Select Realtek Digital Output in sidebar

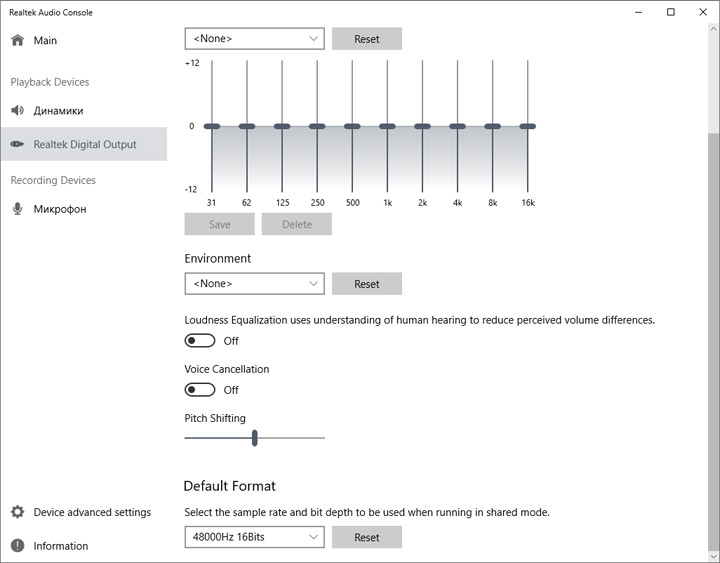pyautogui.click(x=84, y=144)
